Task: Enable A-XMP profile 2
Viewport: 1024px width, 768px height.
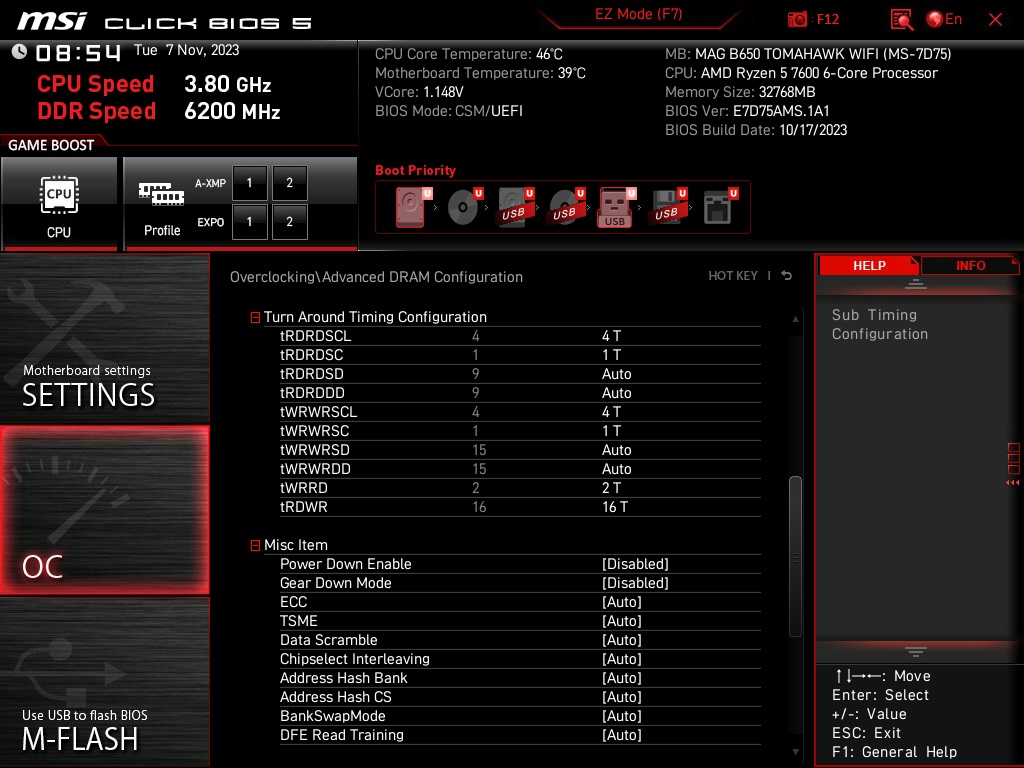Action: (x=289, y=183)
